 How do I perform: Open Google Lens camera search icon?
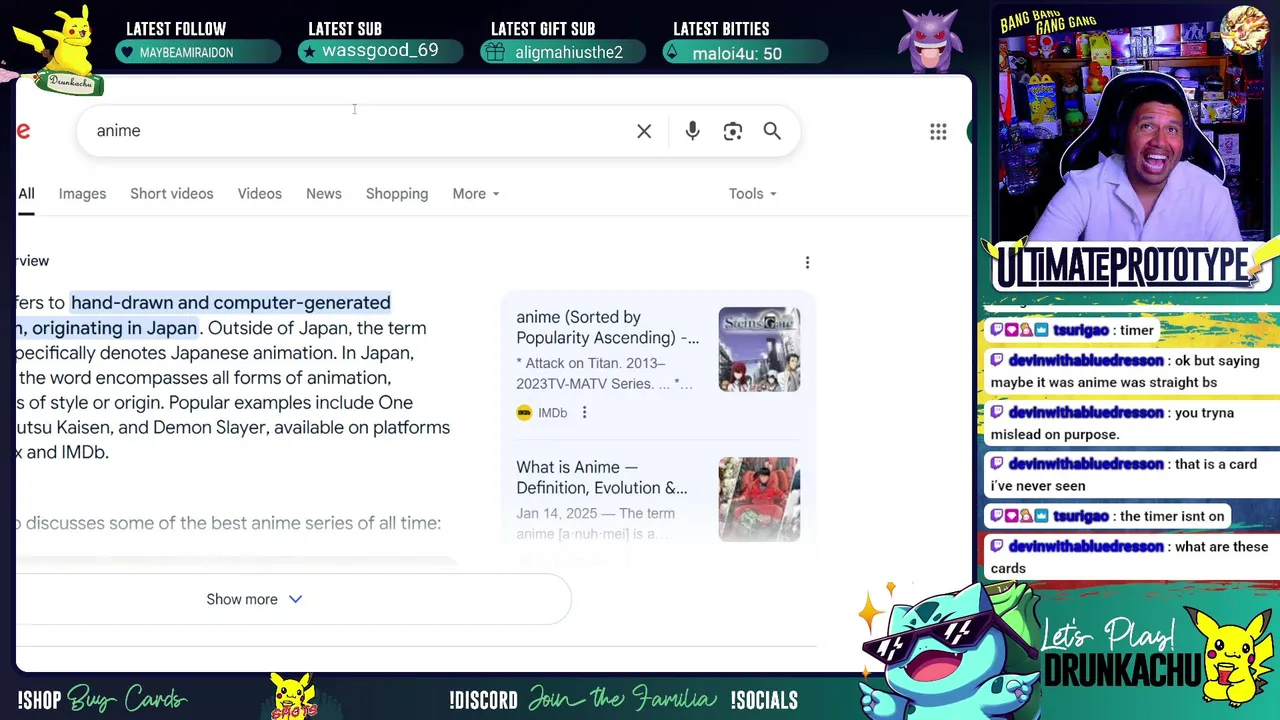coord(733,131)
